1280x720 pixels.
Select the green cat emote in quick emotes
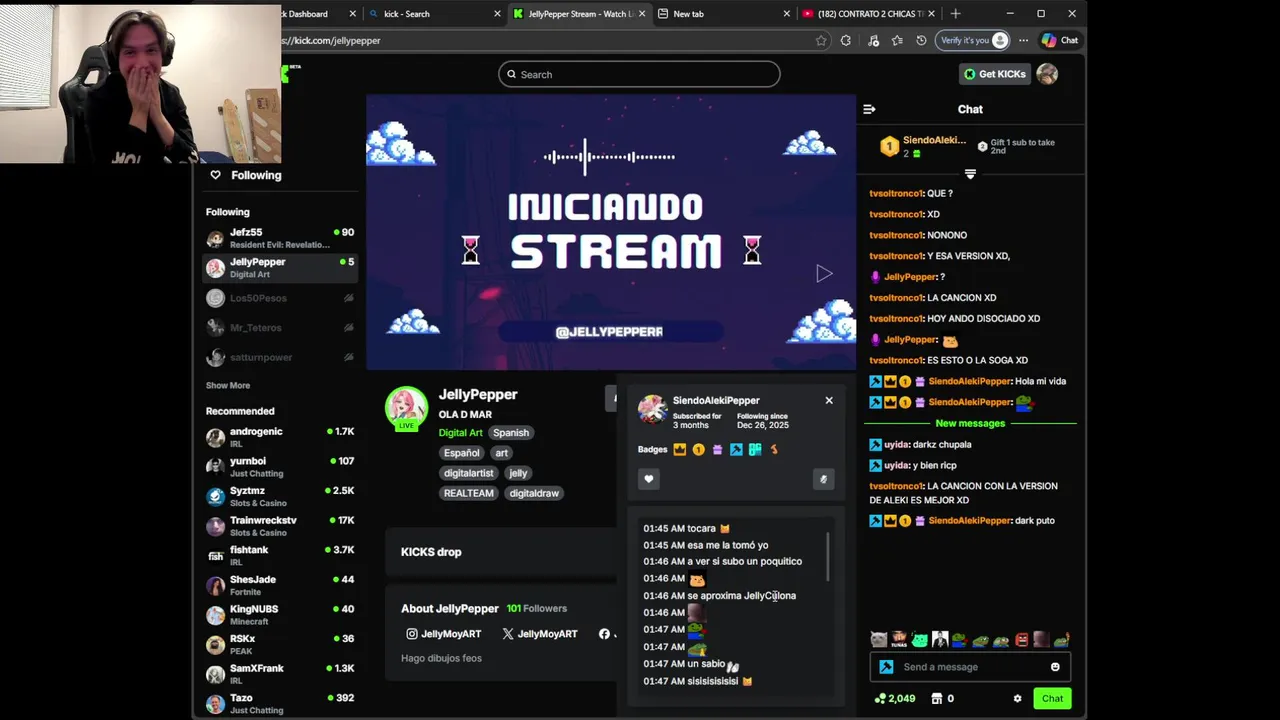[919, 640]
